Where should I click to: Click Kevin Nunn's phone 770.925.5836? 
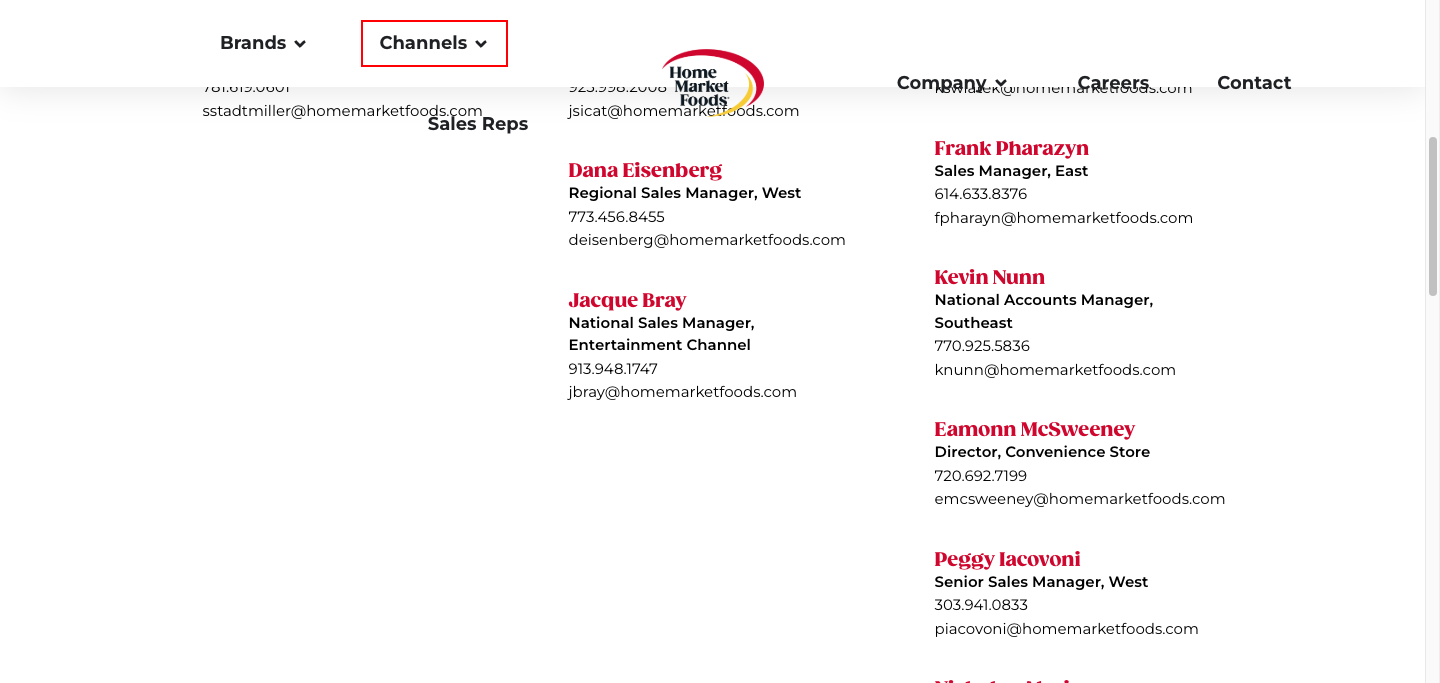pos(981,346)
